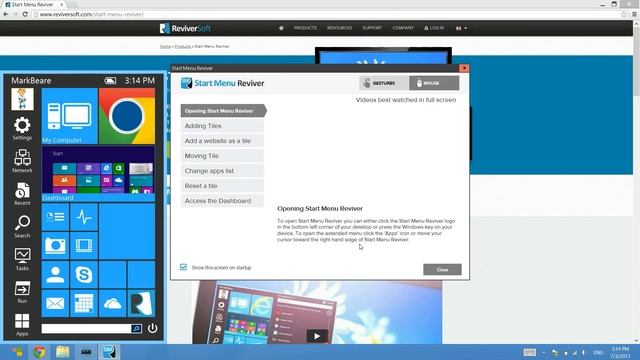This screenshot has height=360, width=640.
Task: Open Chrome menu button
Action: (x=634, y=14)
